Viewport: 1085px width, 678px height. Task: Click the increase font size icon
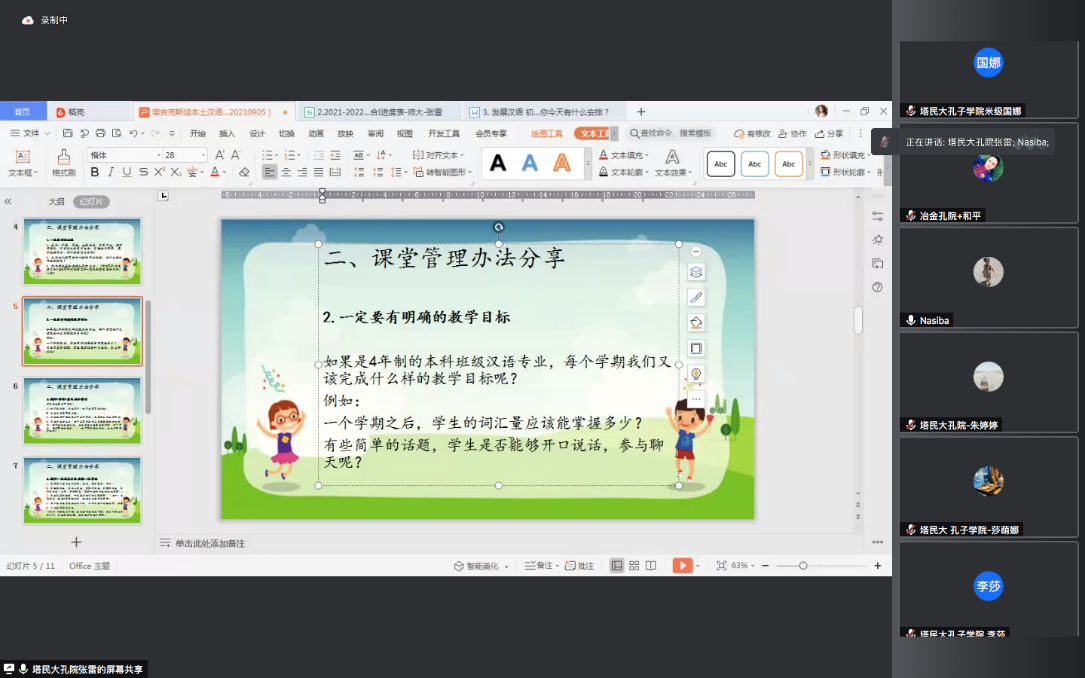coord(220,155)
